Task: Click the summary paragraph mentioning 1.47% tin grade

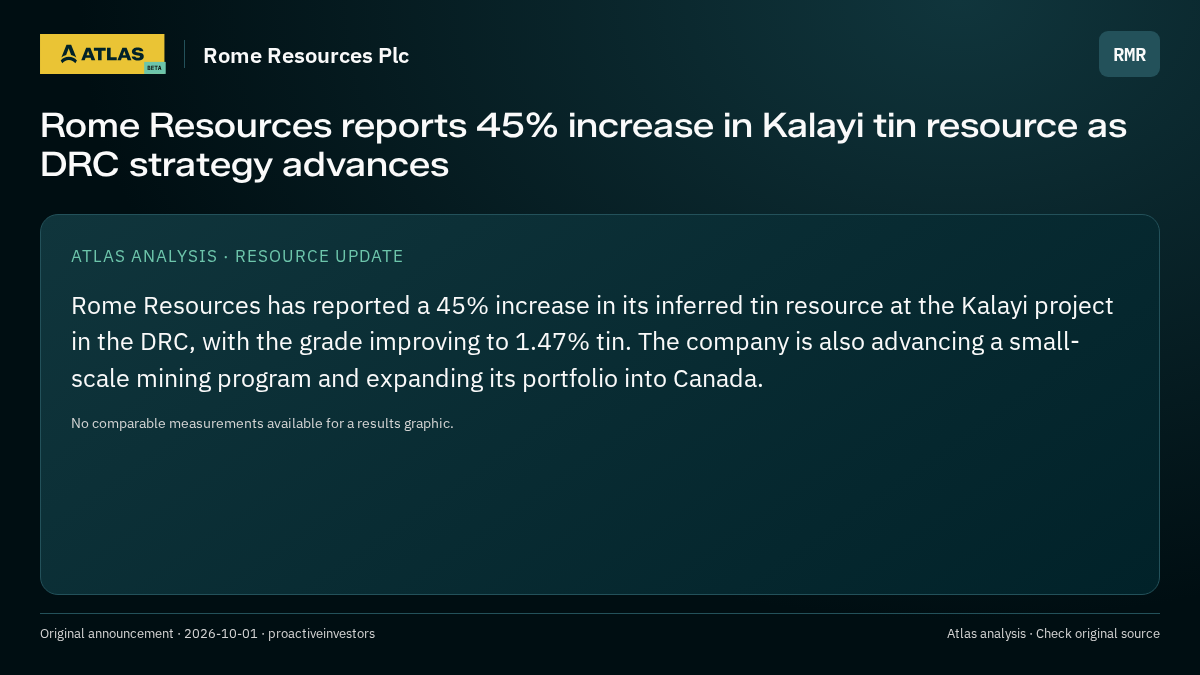Action: pyautogui.click(x=592, y=342)
